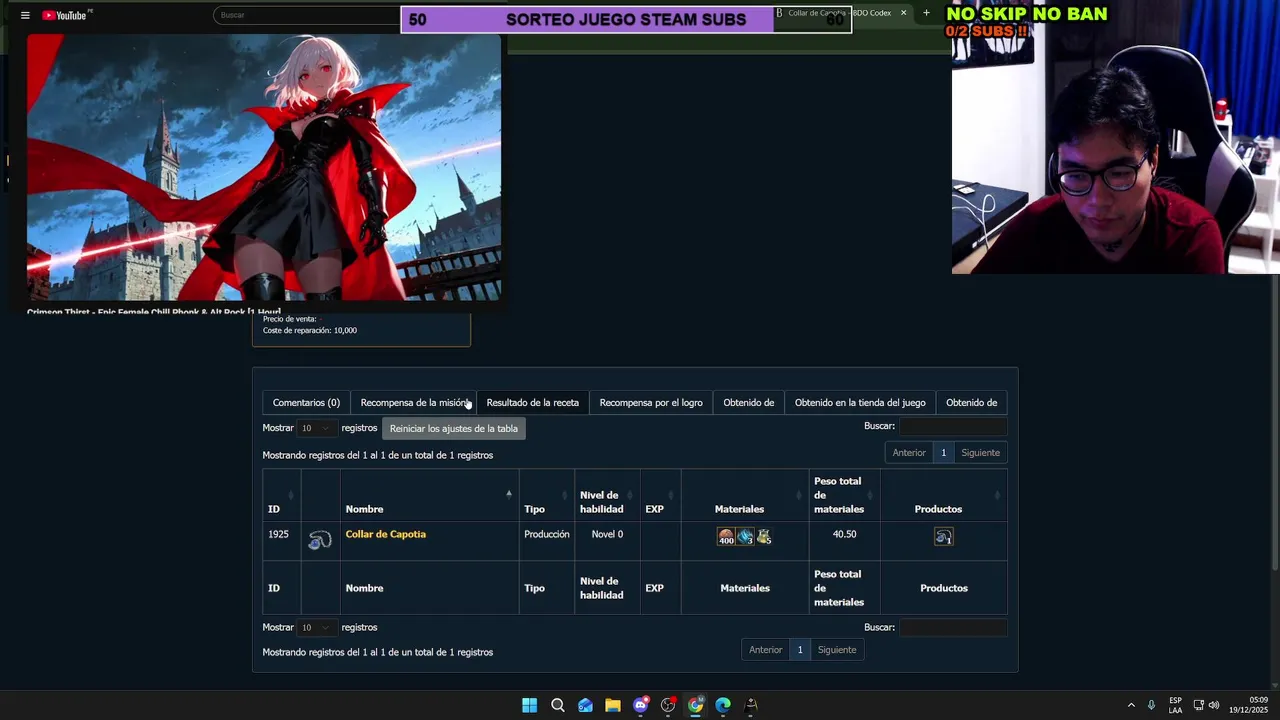Screen dimensions: 1280x720
Task: Click Anterior in the lower pagination
Action: (766, 650)
